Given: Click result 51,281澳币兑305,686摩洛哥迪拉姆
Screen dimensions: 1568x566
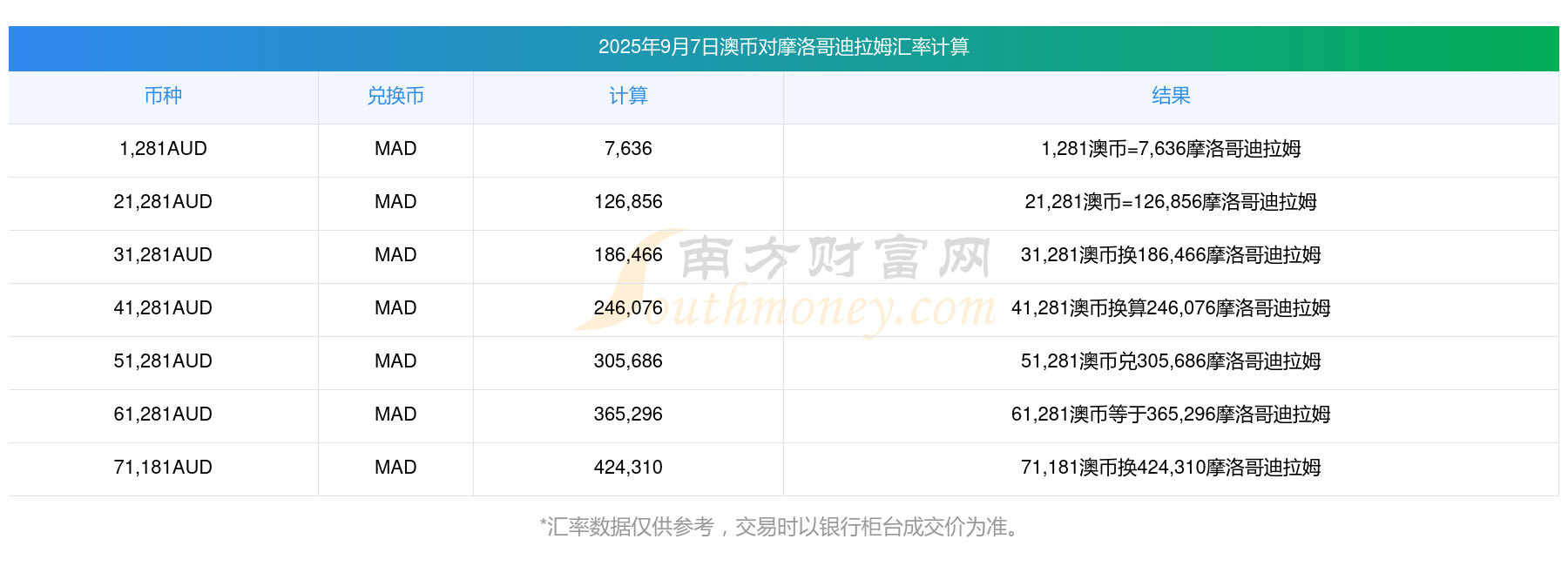Looking at the screenshot, I should [x=1171, y=361].
